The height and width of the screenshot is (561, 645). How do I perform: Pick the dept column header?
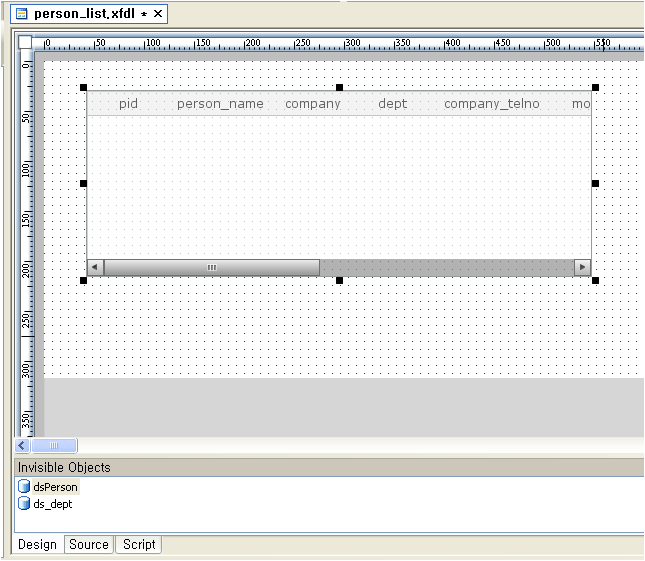[392, 104]
